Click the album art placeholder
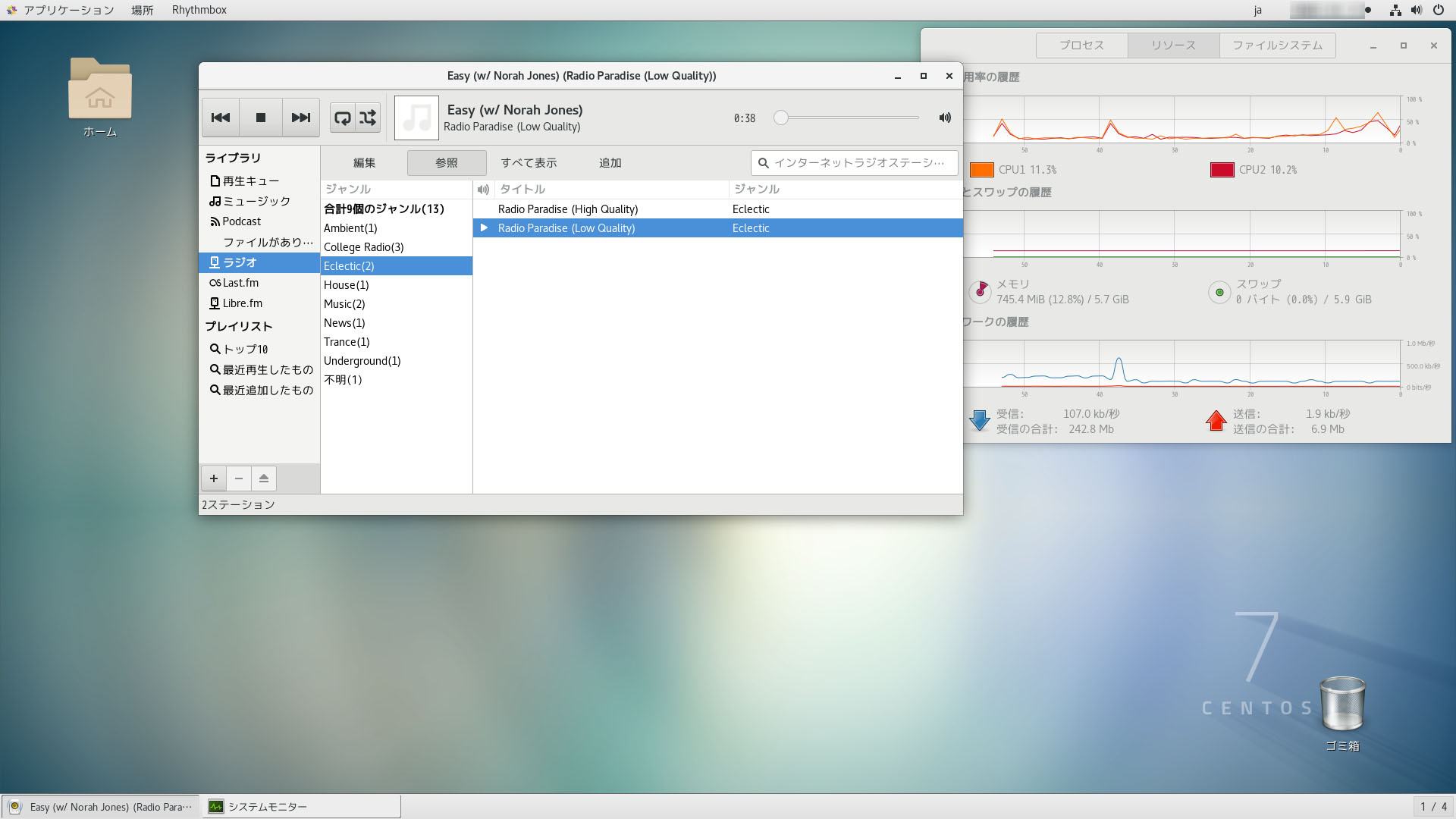 [x=416, y=118]
